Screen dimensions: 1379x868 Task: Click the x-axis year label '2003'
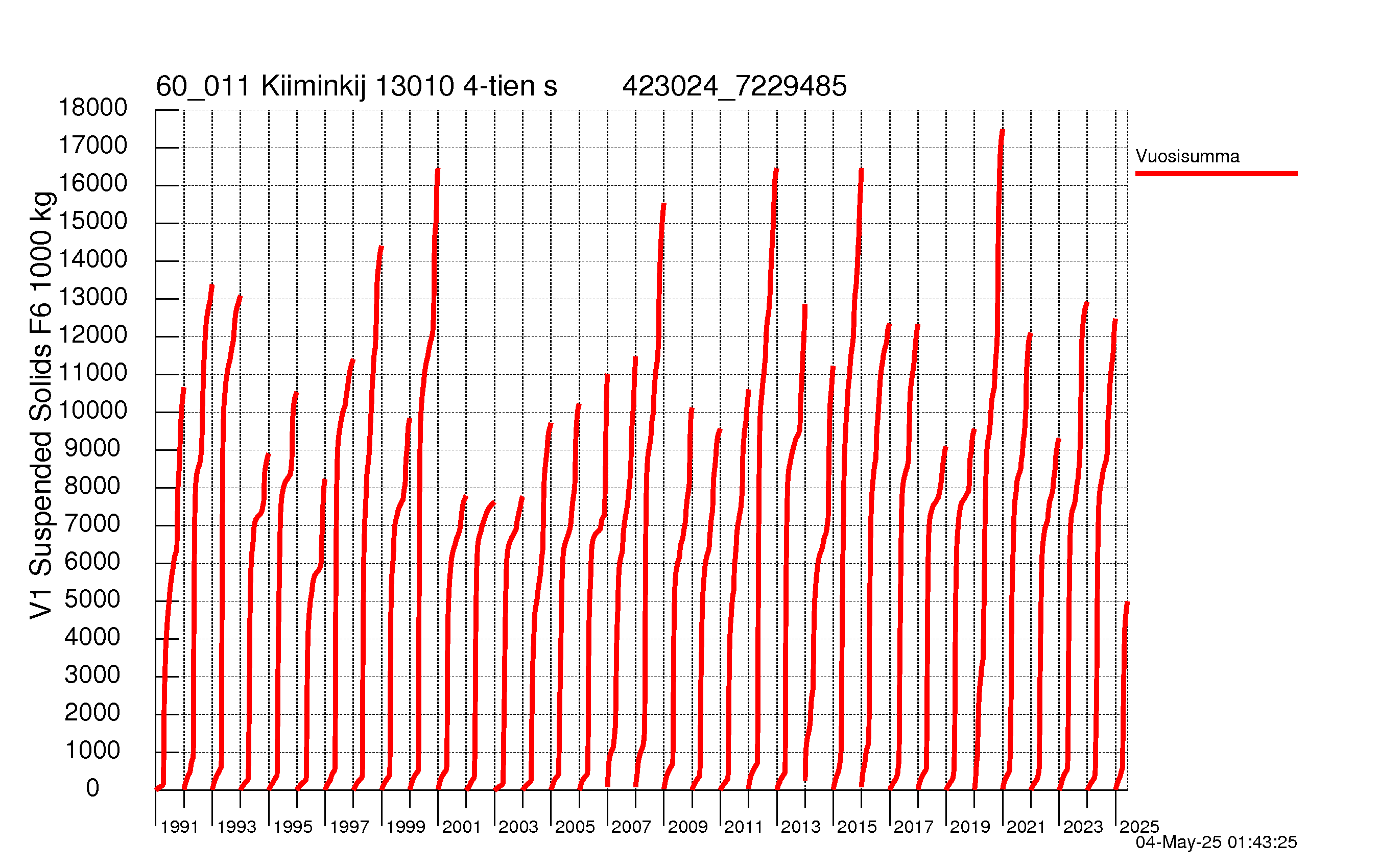(x=518, y=827)
